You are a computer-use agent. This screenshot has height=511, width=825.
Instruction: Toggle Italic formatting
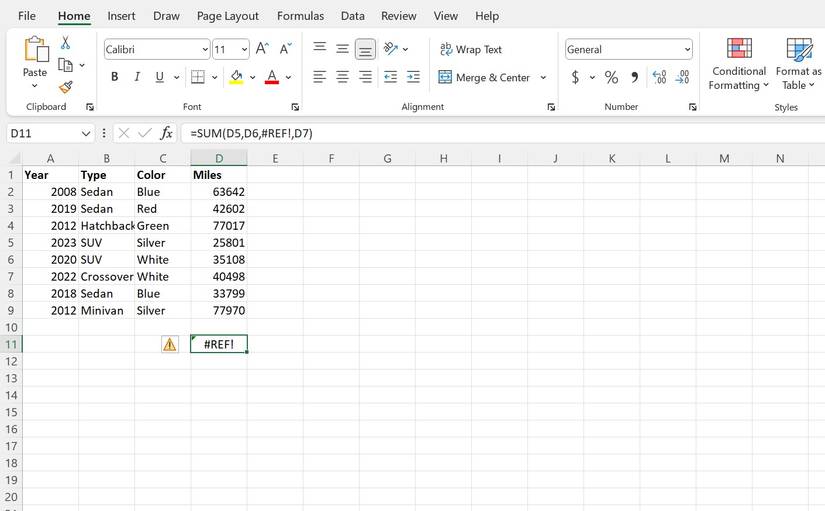point(137,77)
